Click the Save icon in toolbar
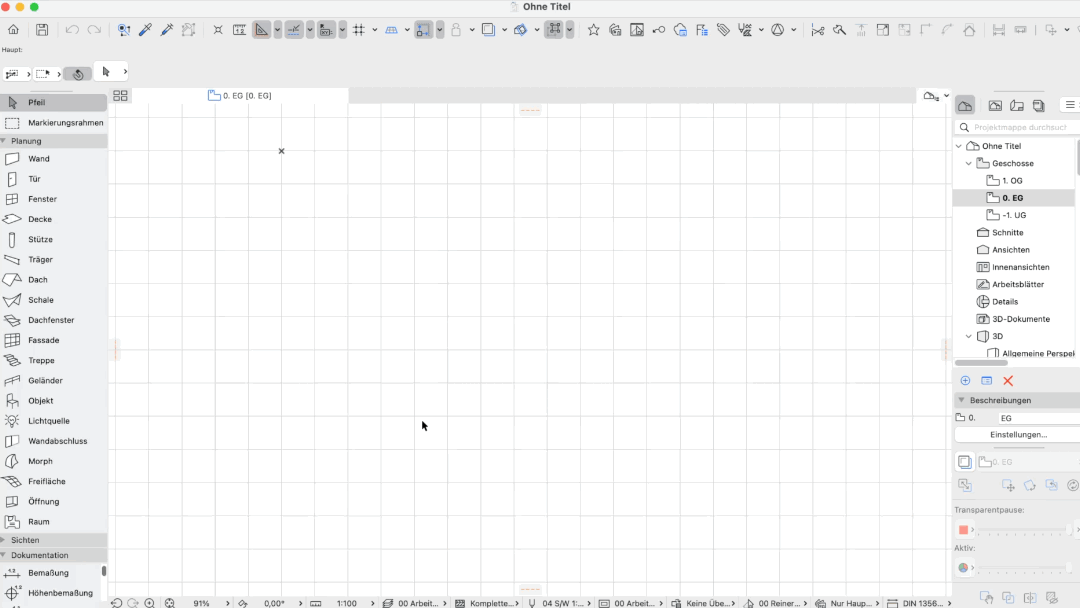1080x608 pixels. coord(42,30)
